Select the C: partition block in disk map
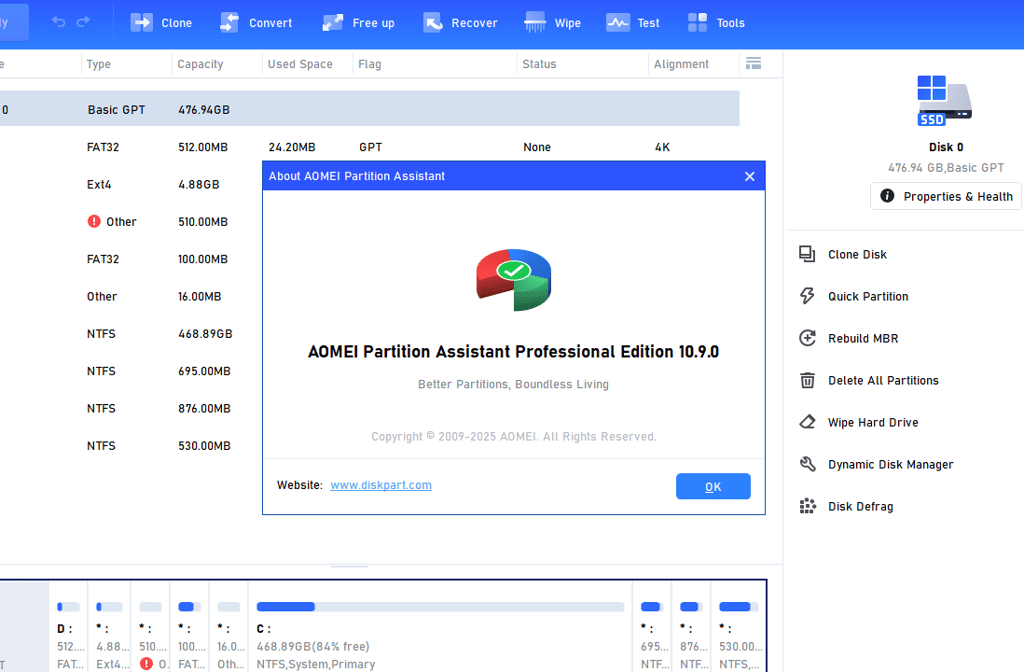This screenshot has height=672, width=1024. point(440,627)
